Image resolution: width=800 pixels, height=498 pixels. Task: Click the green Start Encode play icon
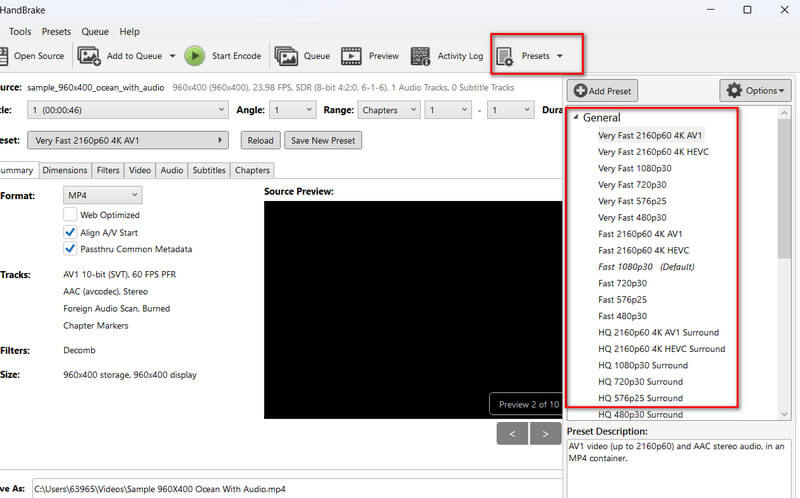click(x=194, y=56)
